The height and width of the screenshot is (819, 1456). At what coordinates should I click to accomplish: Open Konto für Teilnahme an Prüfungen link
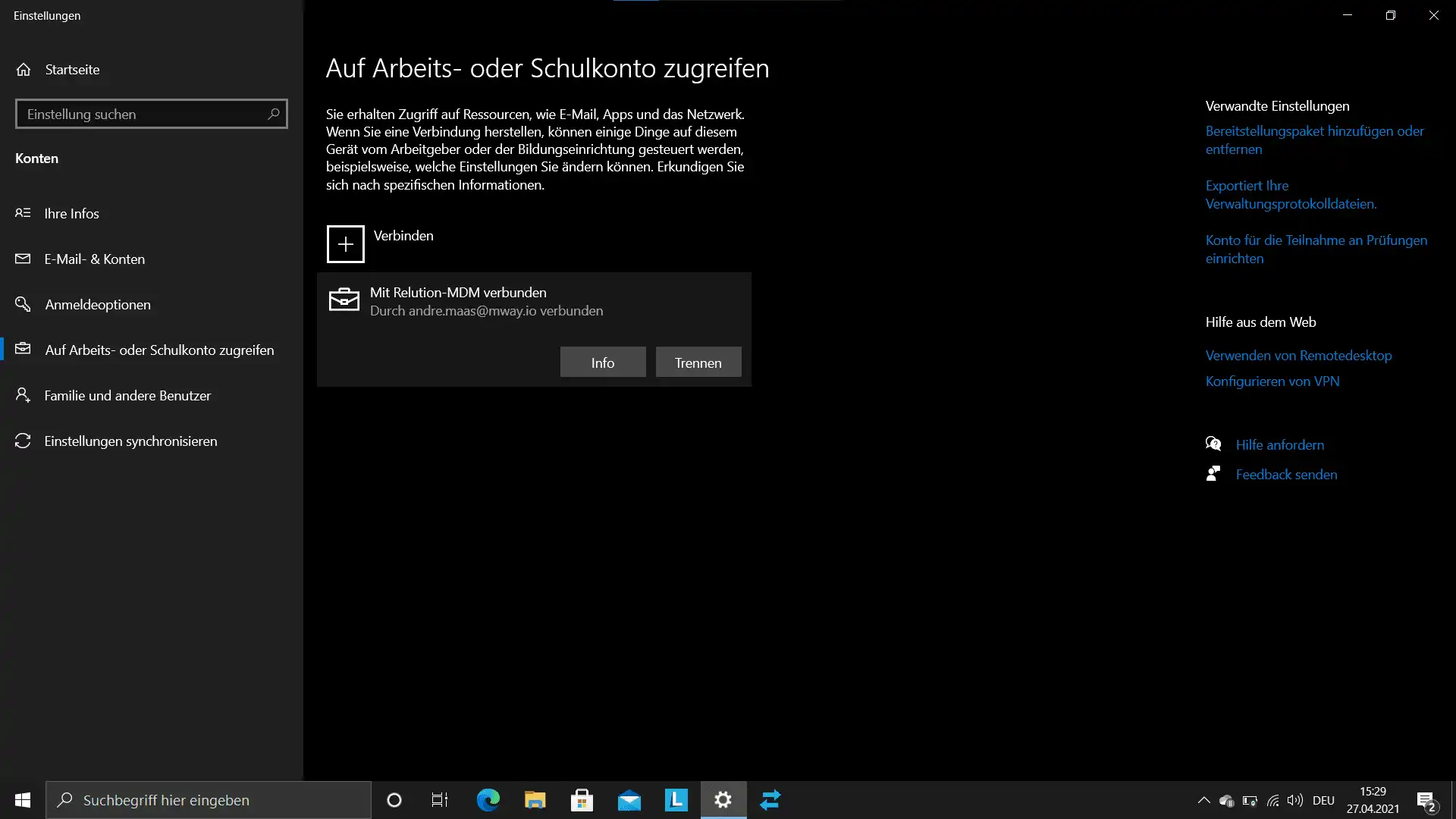tap(1316, 249)
